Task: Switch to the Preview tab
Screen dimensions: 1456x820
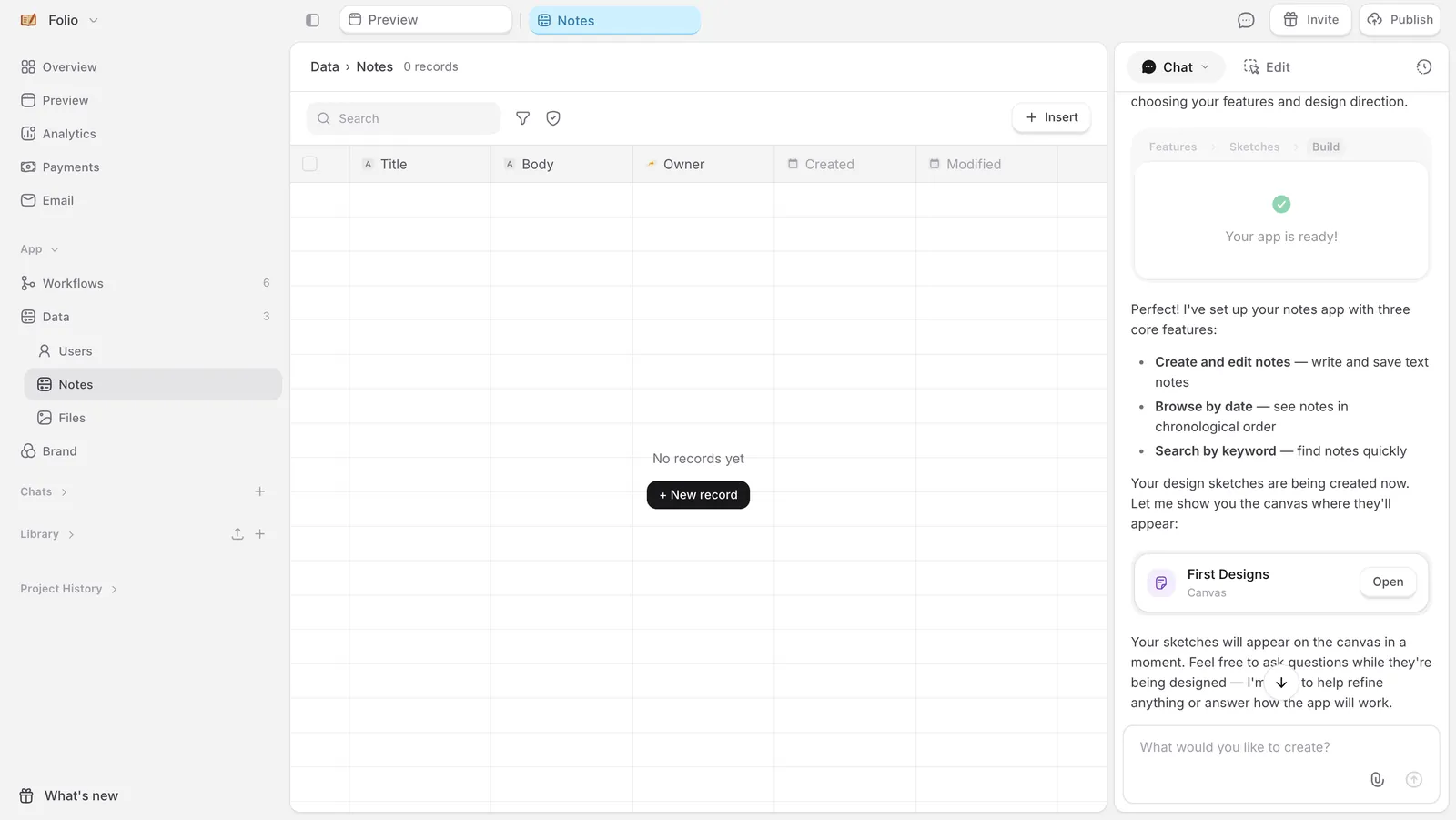Action: (x=426, y=20)
